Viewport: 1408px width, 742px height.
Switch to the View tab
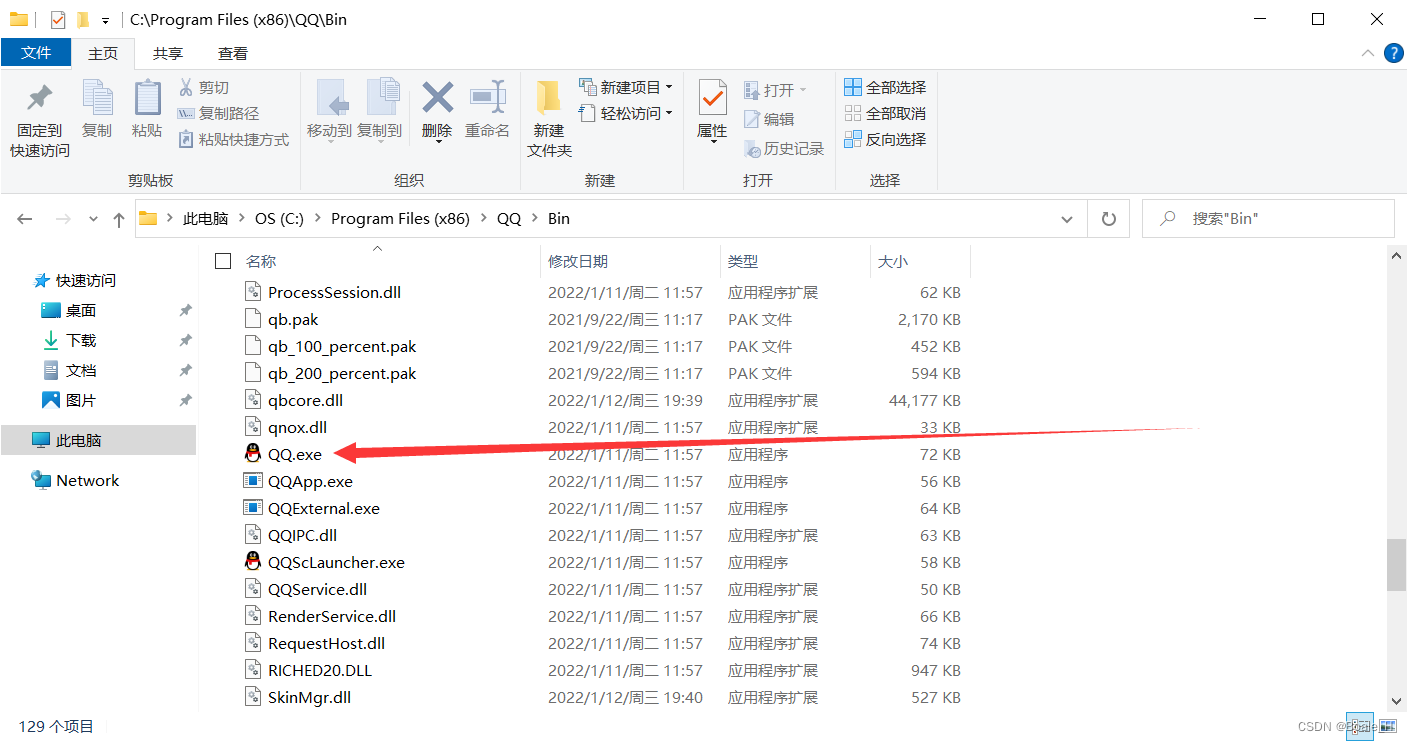point(233,54)
